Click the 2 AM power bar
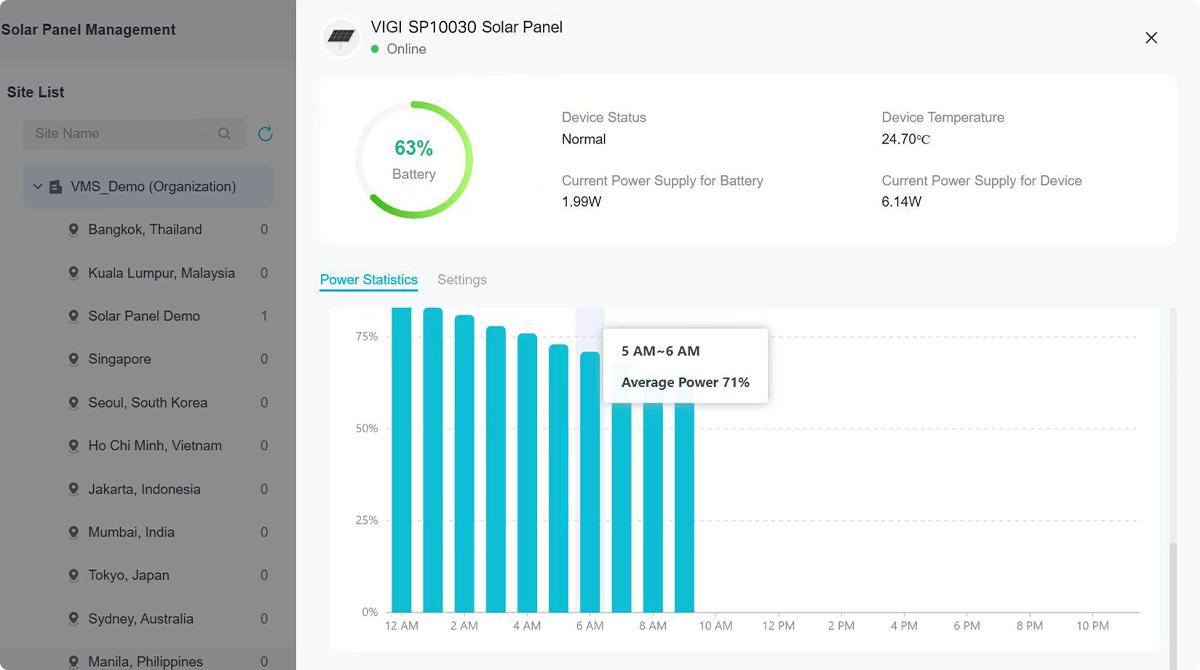 click(465, 464)
